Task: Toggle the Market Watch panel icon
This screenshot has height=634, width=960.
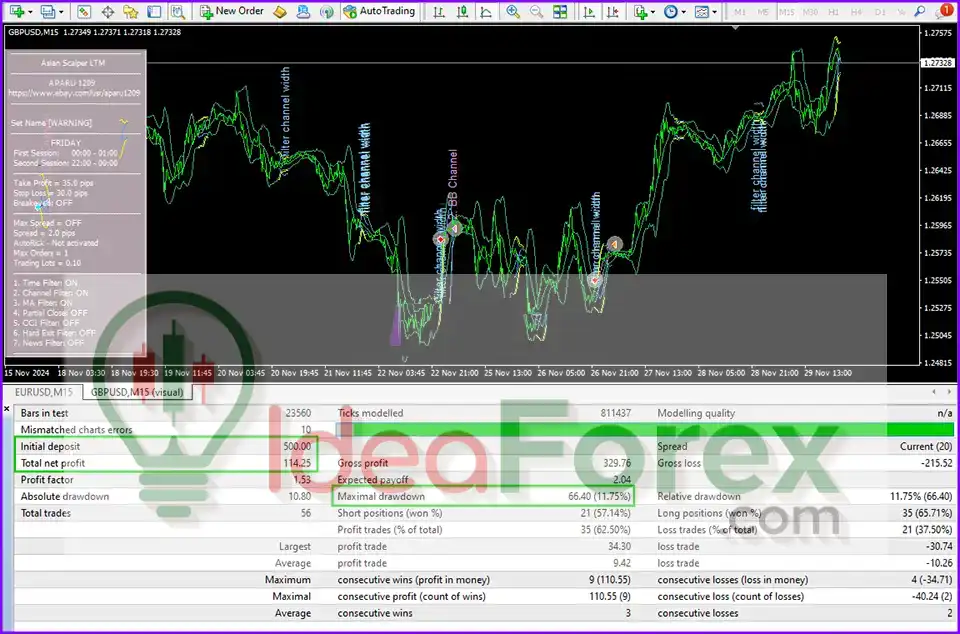Action: (x=84, y=11)
